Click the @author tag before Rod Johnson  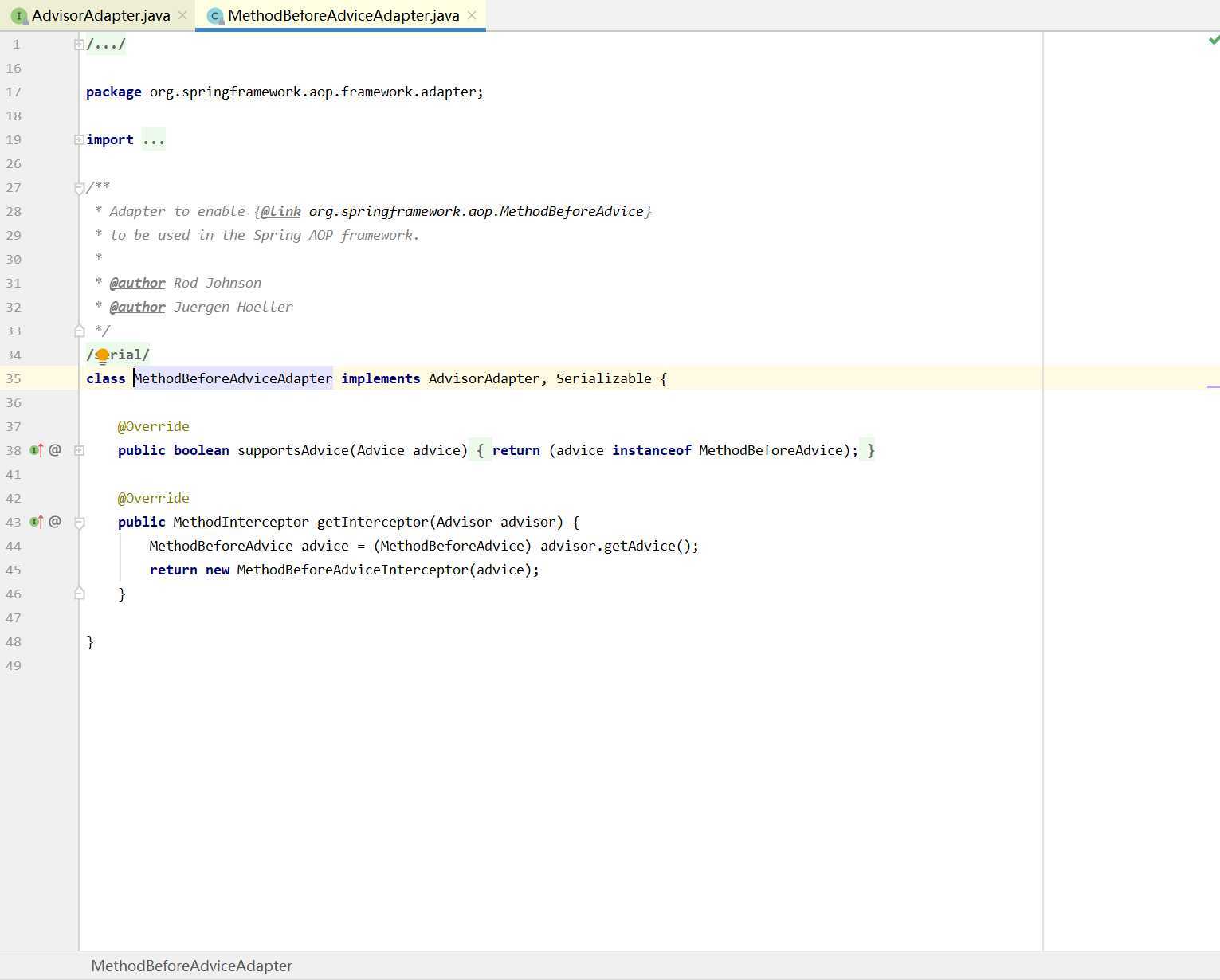[137, 283]
